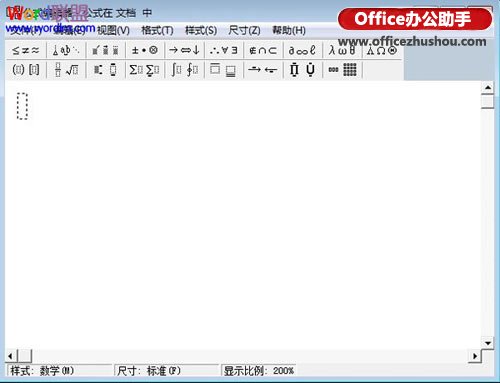Image resolution: width=500 pixels, height=383 pixels.
Task: Open the arrow symbols palette
Action: click(184, 50)
